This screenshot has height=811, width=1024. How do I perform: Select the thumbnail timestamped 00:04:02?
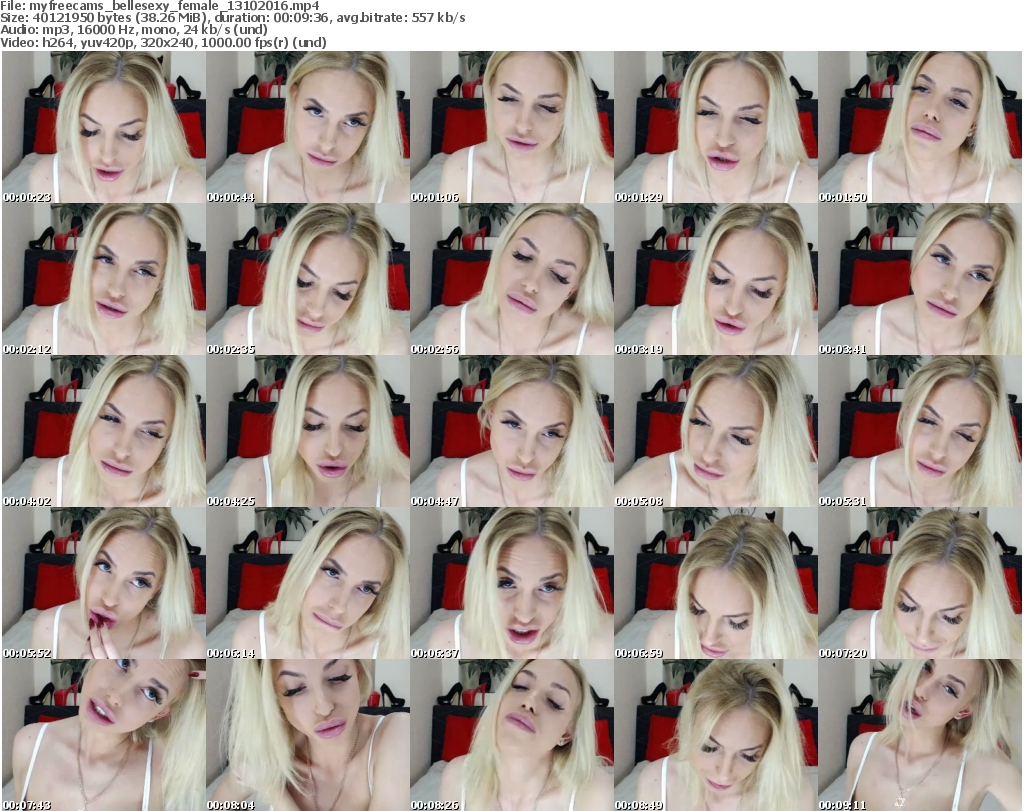[x=104, y=432]
